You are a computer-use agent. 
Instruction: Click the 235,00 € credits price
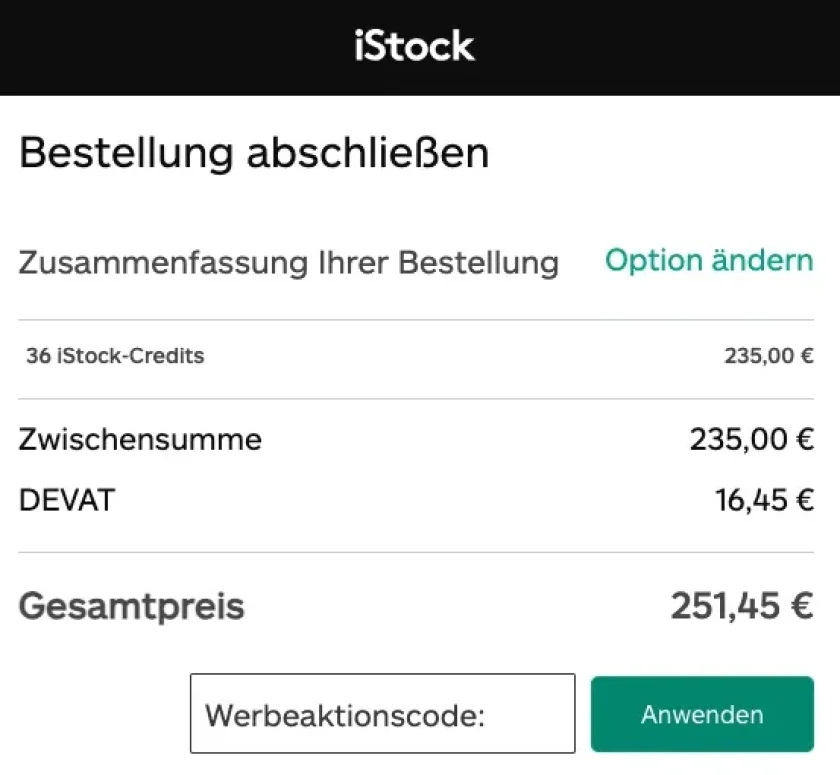tap(770, 355)
